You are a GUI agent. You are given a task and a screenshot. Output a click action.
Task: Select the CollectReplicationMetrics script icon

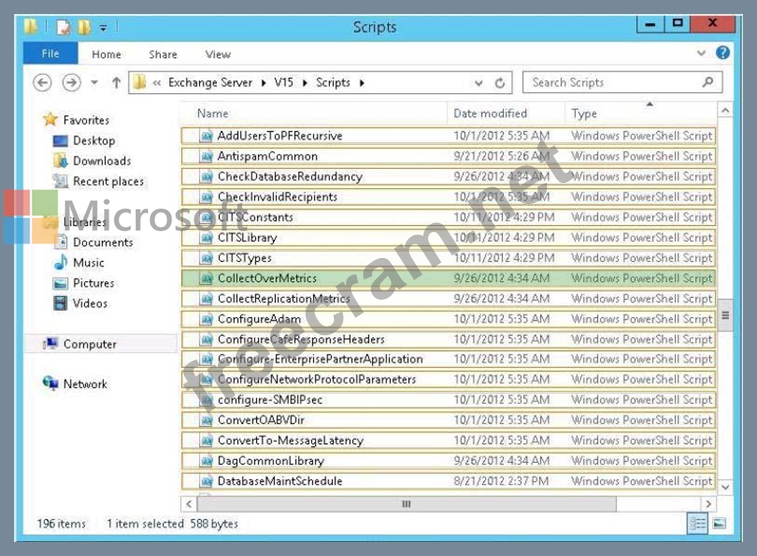tap(206, 299)
